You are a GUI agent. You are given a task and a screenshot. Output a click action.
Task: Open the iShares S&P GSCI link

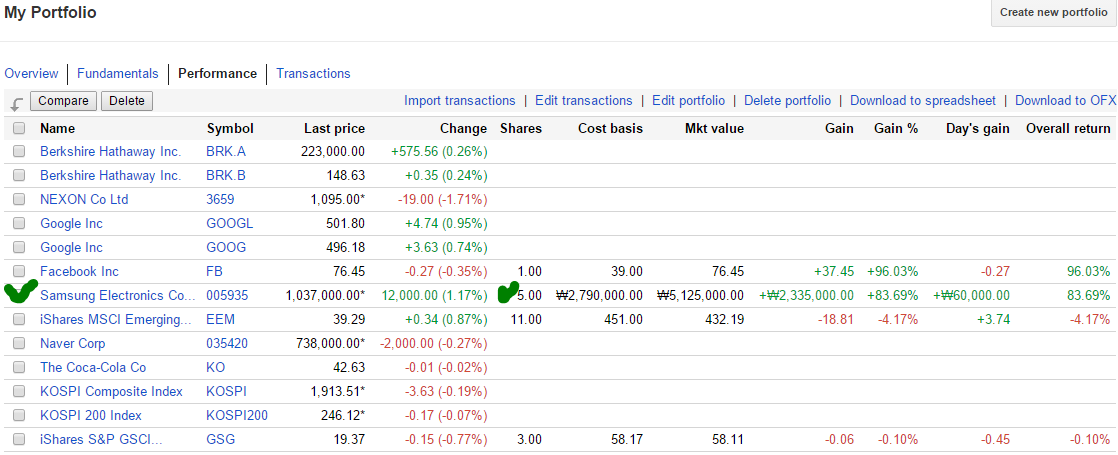coord(101,440)
